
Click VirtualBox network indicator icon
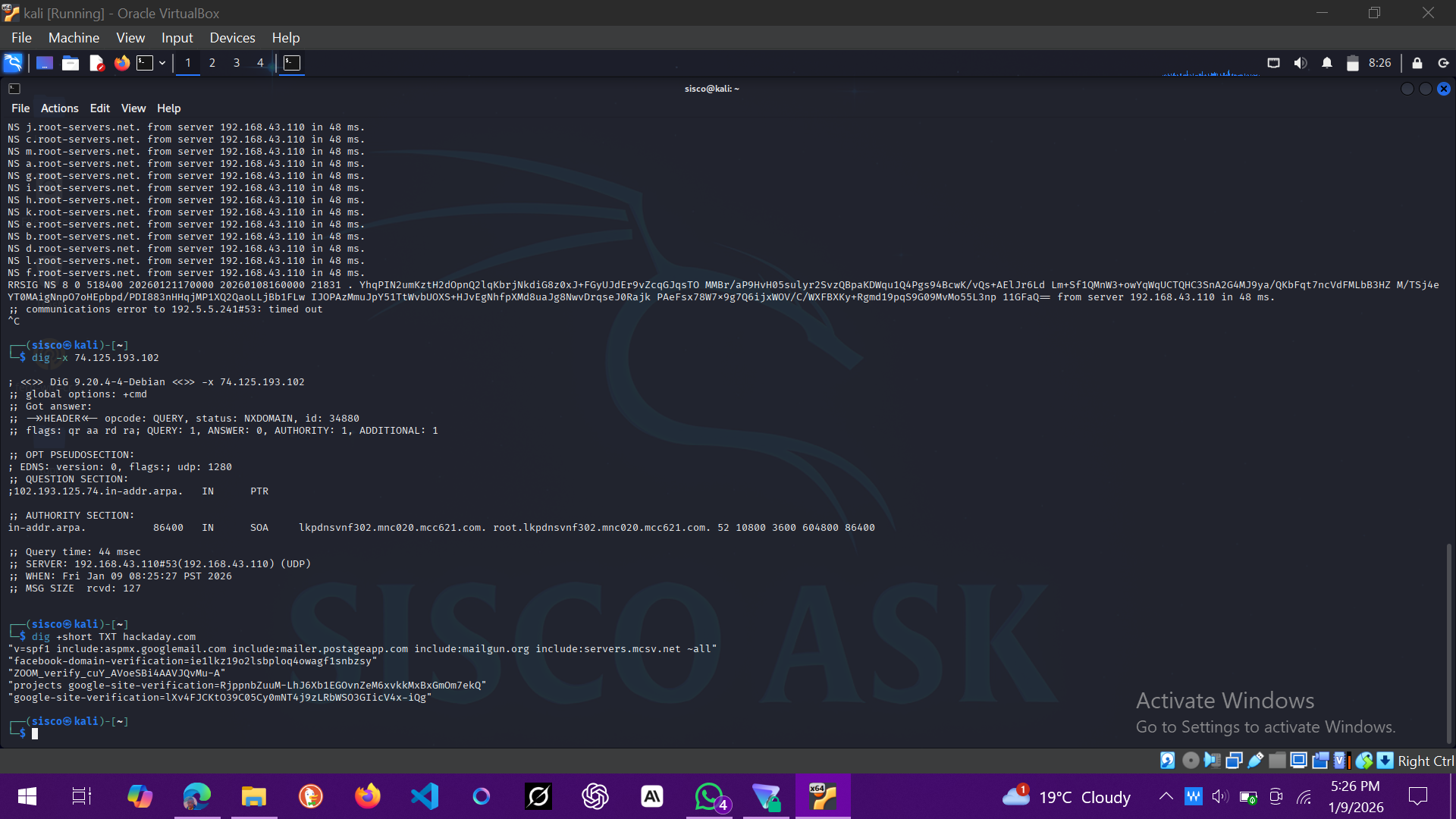pyautogui.click(x=1234, y=761)
